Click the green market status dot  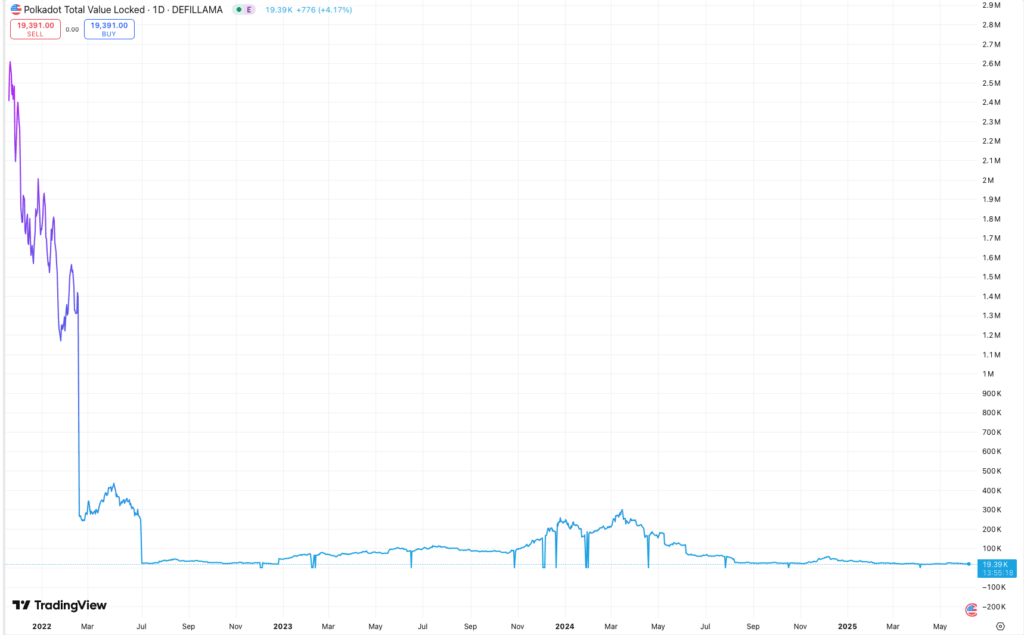239,10
